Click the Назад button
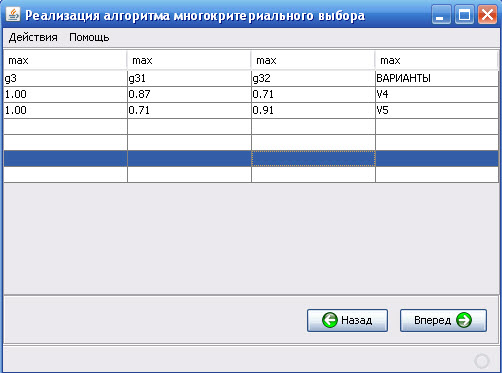 point(347,320)
